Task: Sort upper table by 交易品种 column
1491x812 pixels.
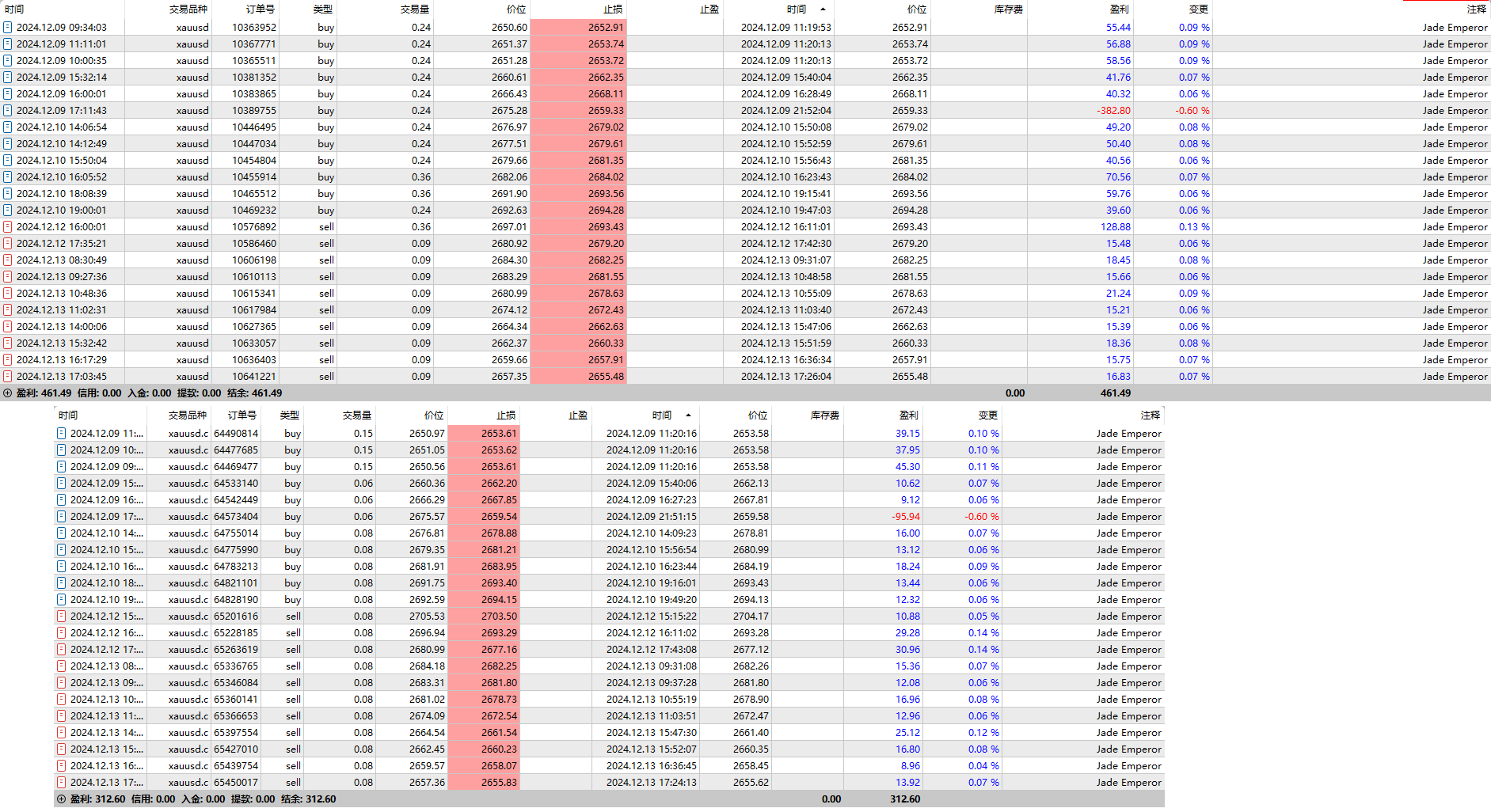Action: 188,9
